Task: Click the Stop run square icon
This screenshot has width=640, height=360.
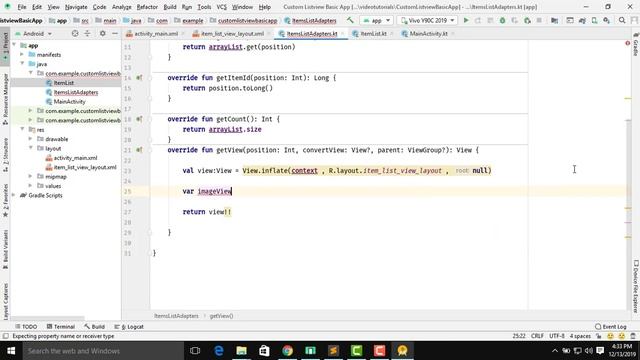Action: 539,20
